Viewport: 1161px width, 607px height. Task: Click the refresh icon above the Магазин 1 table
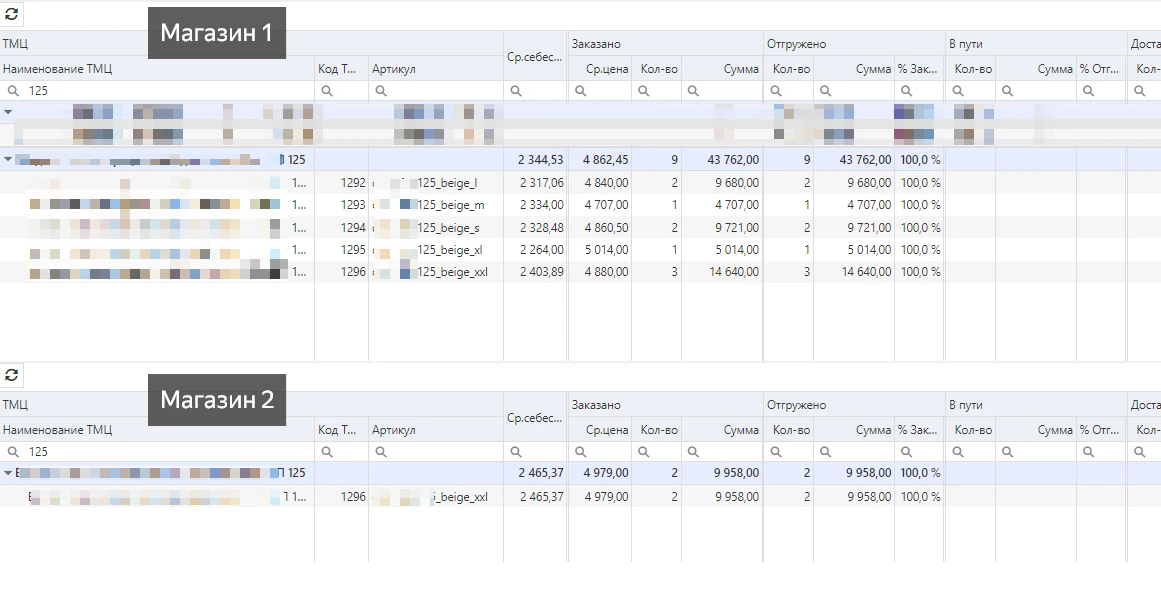12,14
